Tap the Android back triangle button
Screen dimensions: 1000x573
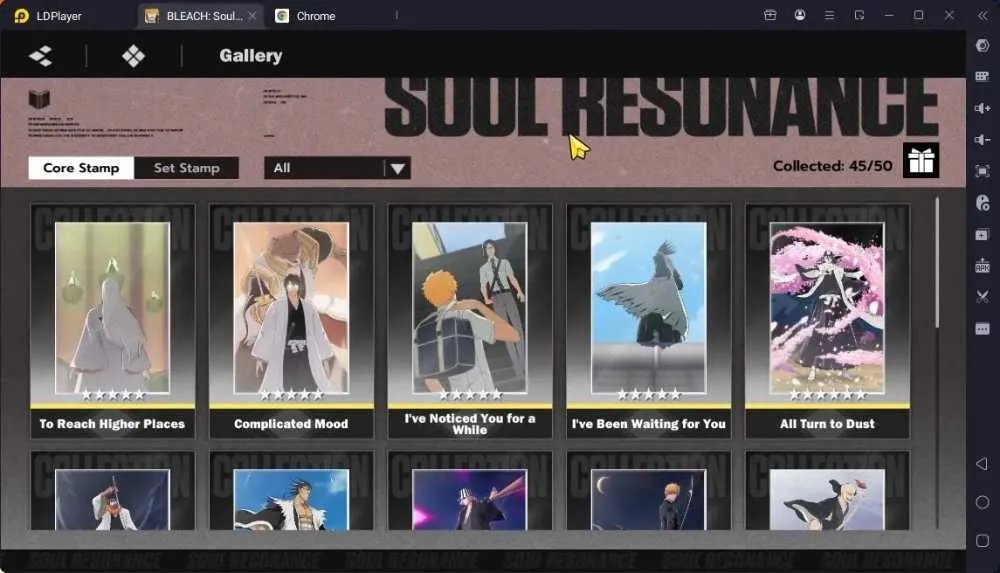click(x=982, y=464)
